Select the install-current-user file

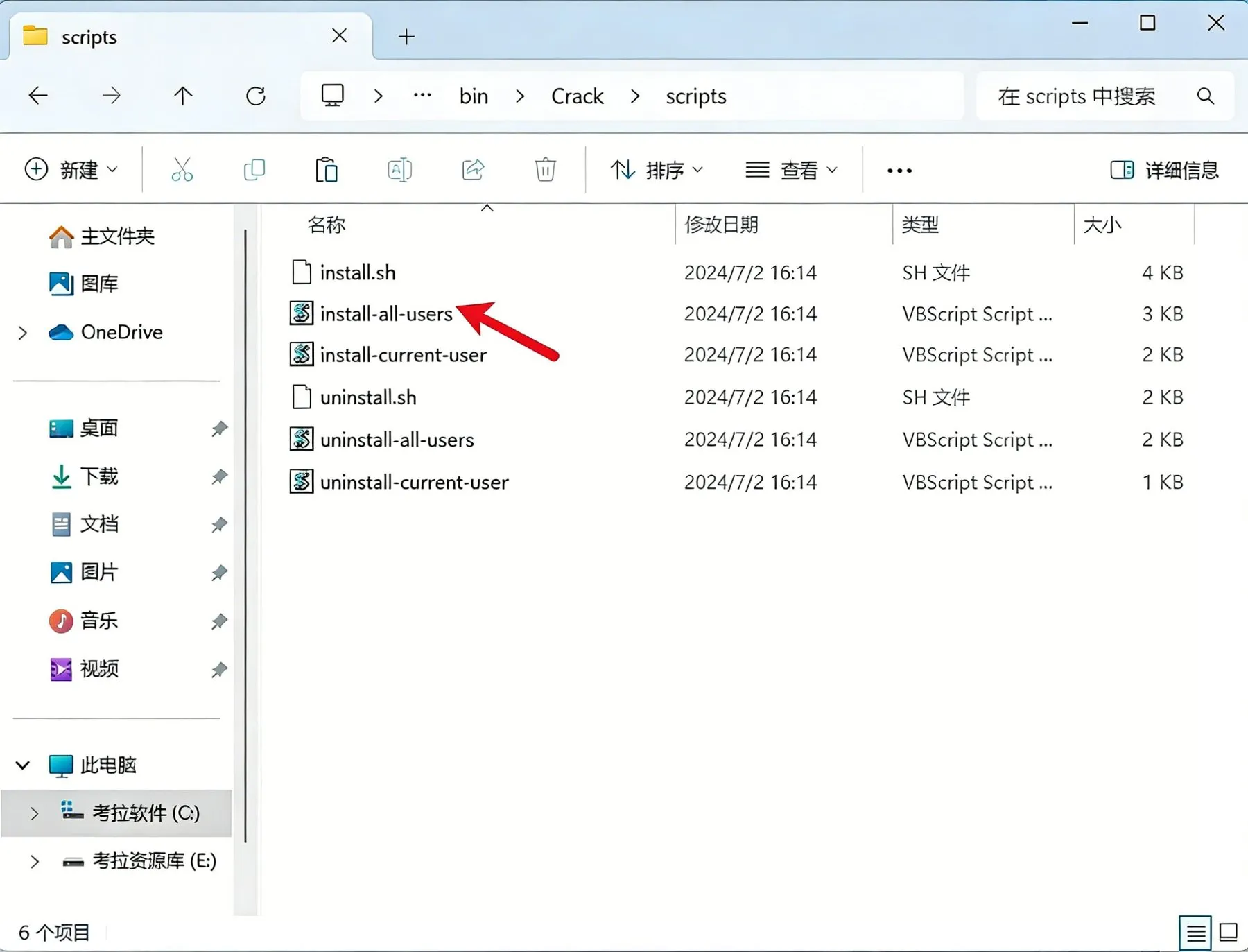coord(388,355)
